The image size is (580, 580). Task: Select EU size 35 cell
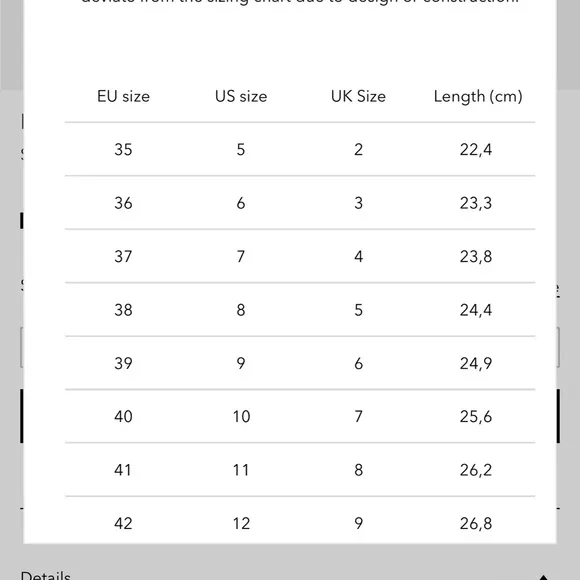pos(123,149)
